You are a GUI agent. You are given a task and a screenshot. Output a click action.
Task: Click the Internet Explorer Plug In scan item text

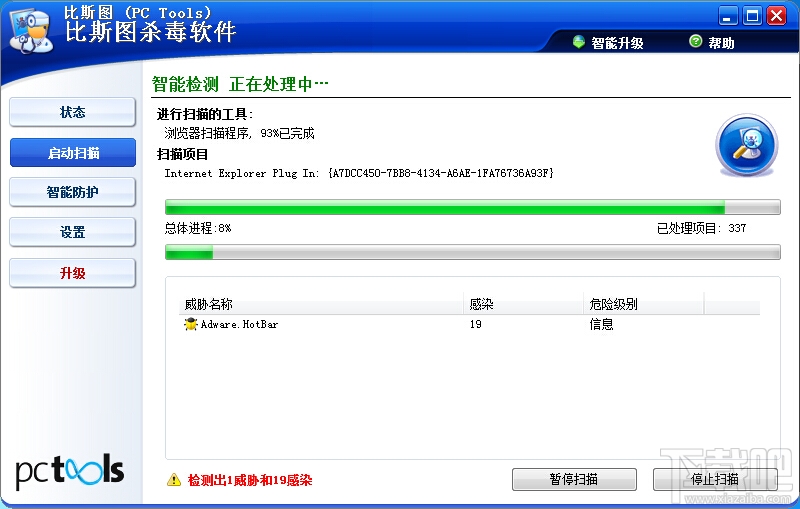click(359, 173)
